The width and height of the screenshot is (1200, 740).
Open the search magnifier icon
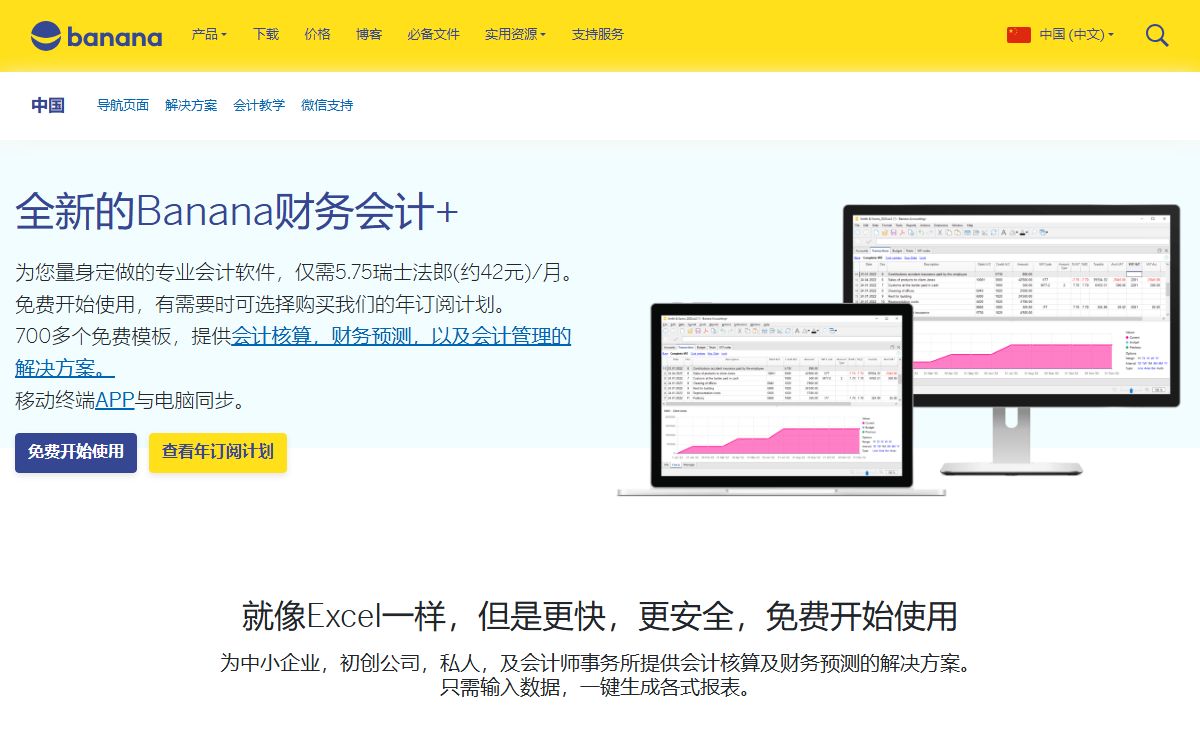point(1157,35)
